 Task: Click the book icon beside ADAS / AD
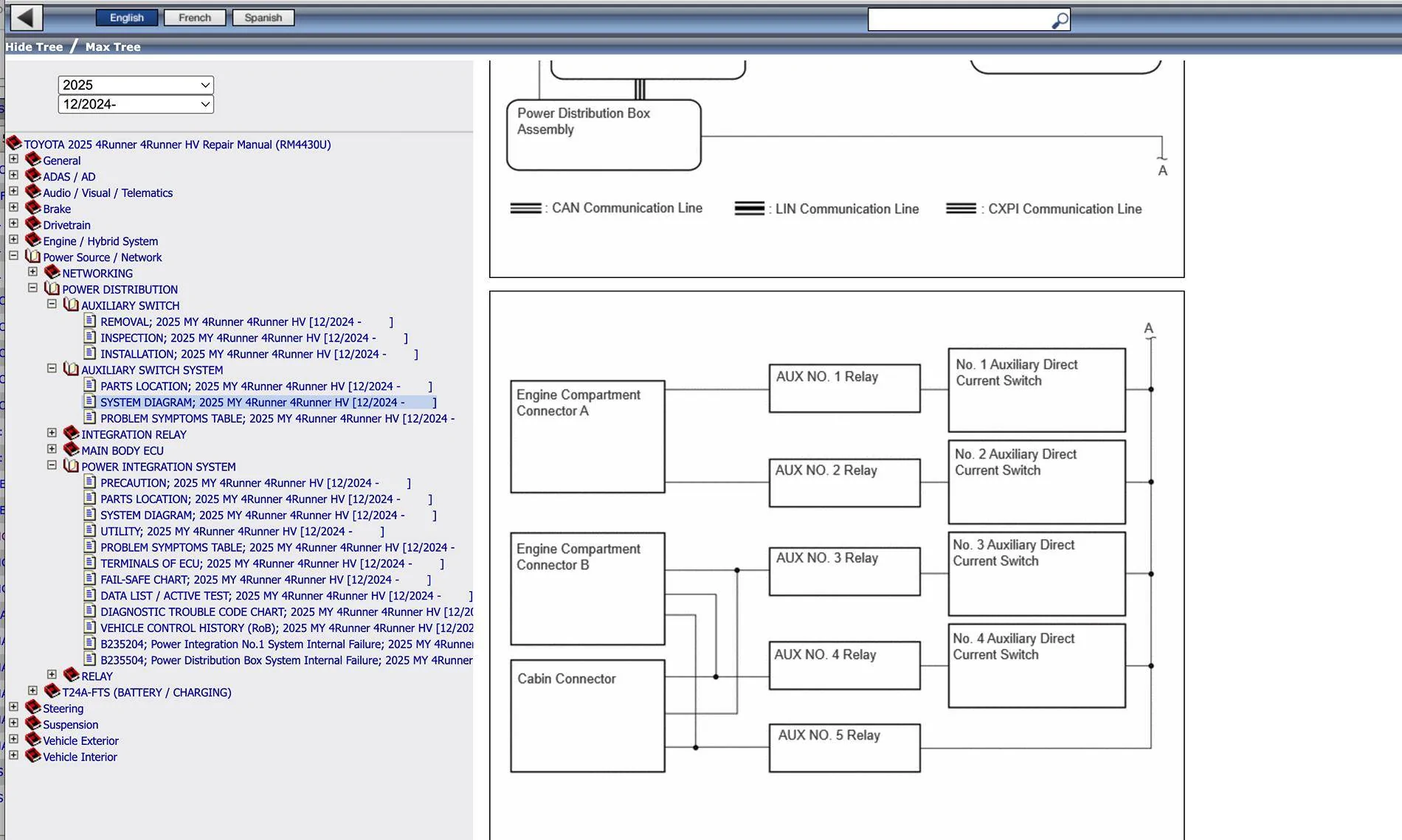tap(32, 176)
